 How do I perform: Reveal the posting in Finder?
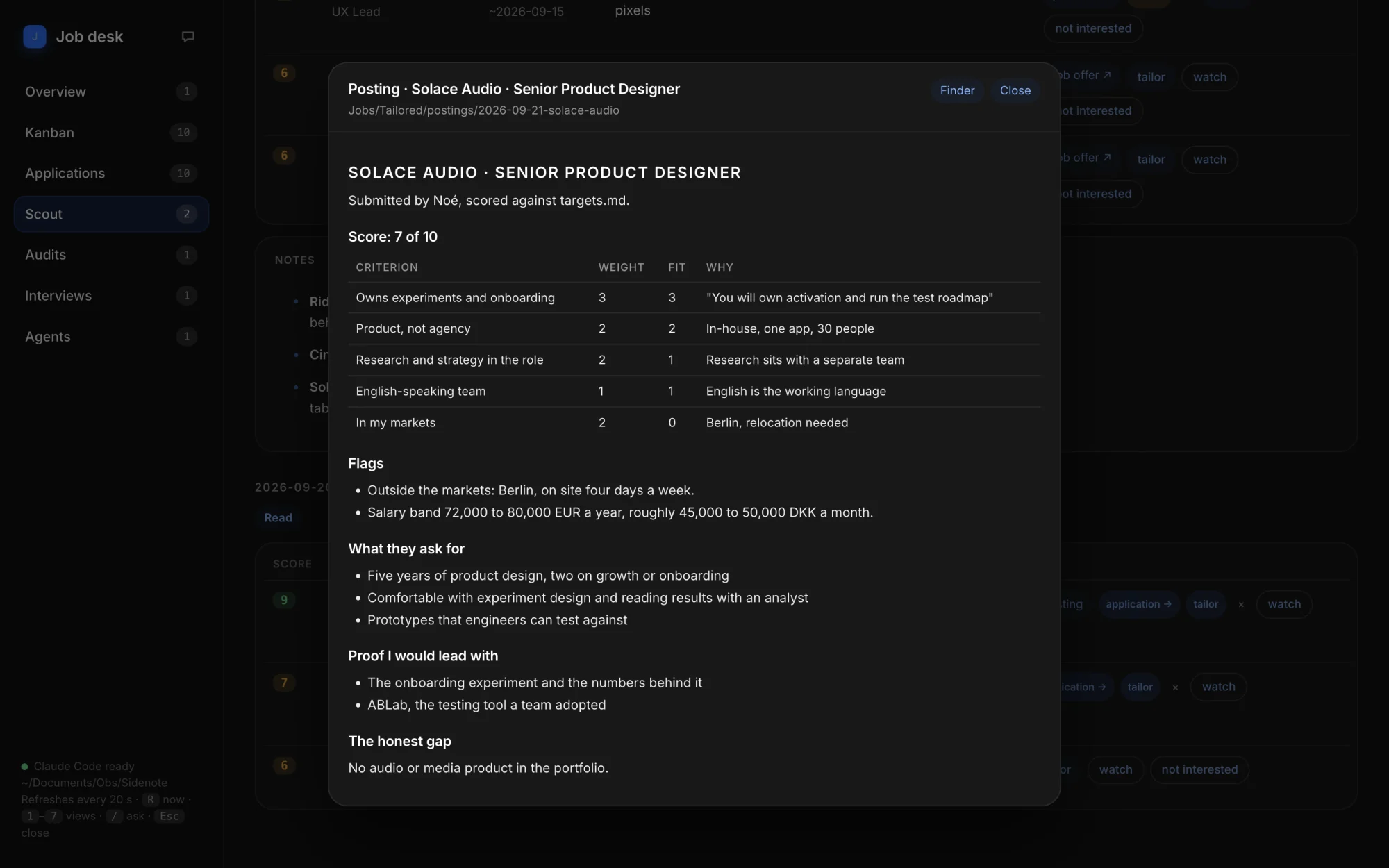957,91
